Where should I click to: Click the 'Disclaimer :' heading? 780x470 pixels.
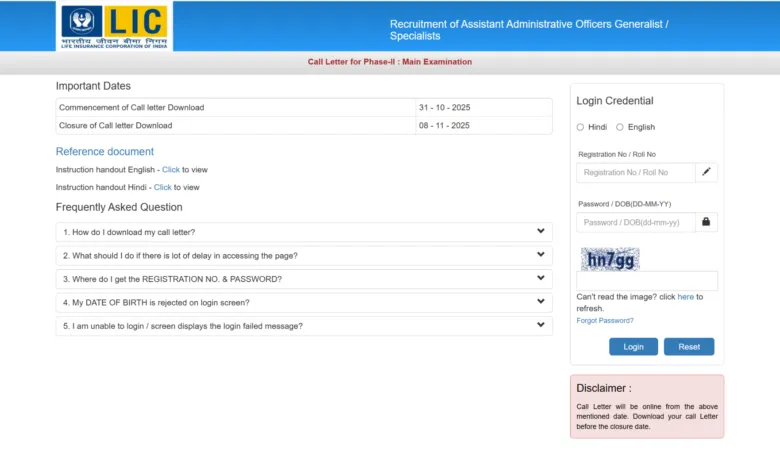pos(604,388)
